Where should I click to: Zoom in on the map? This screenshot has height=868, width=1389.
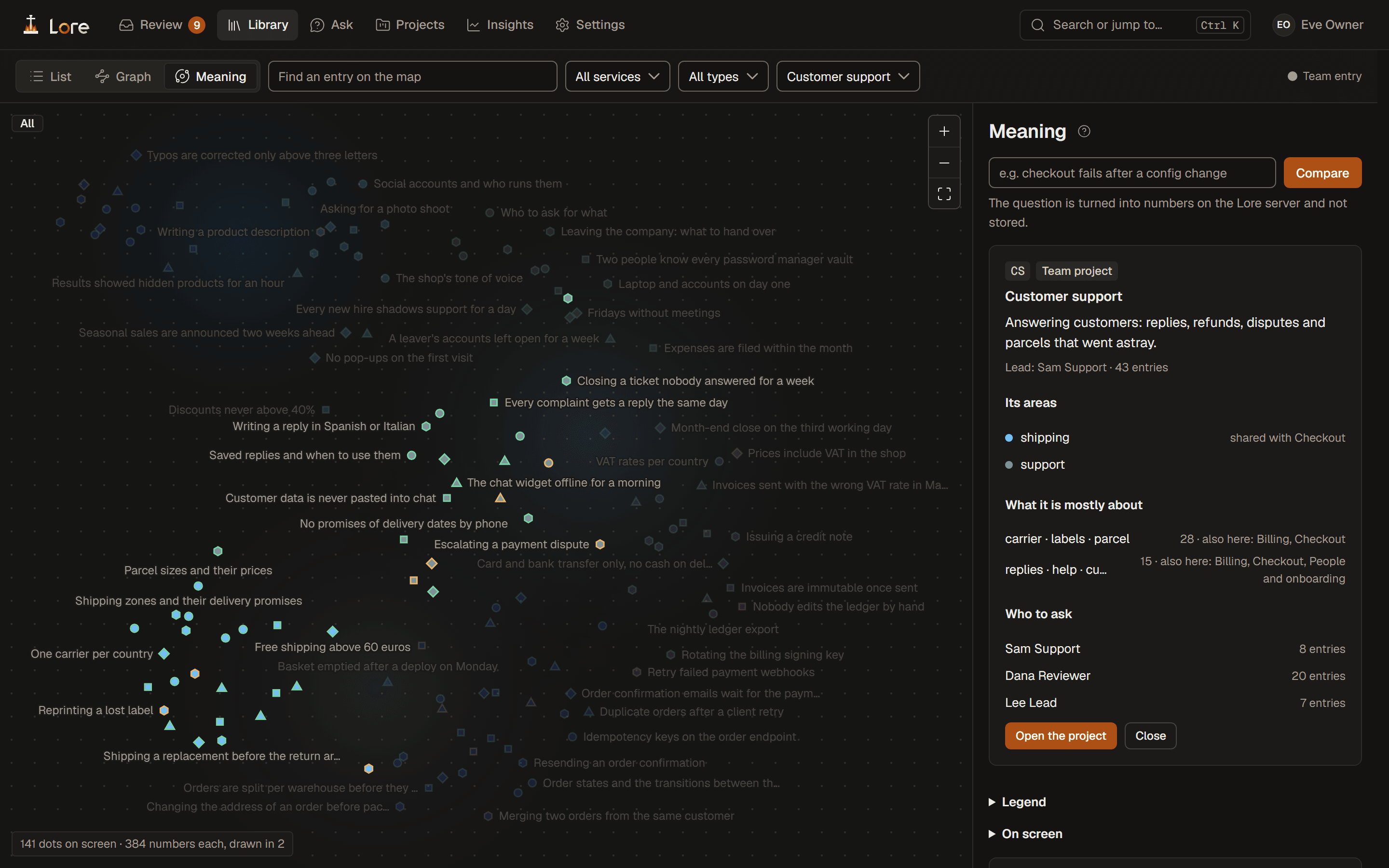pyautogui.click(x=943, y=132)
